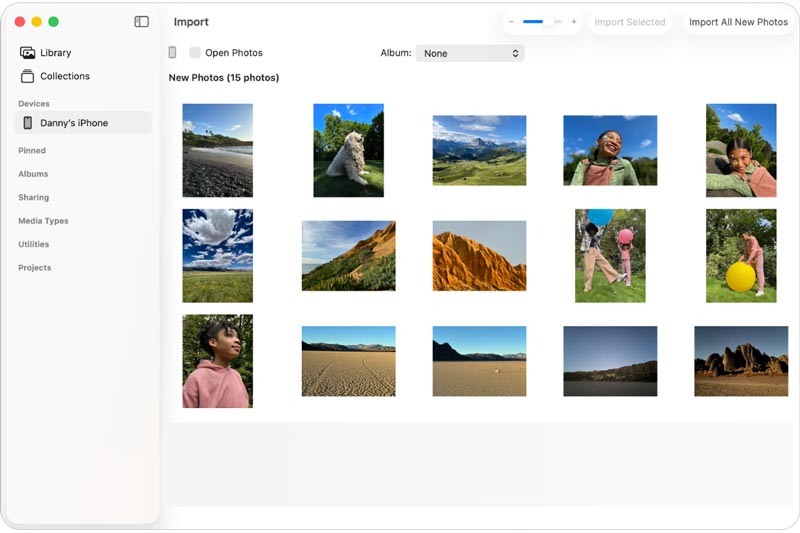Click the iPhone icon beside Danny's iPhone

click(28, 122)
